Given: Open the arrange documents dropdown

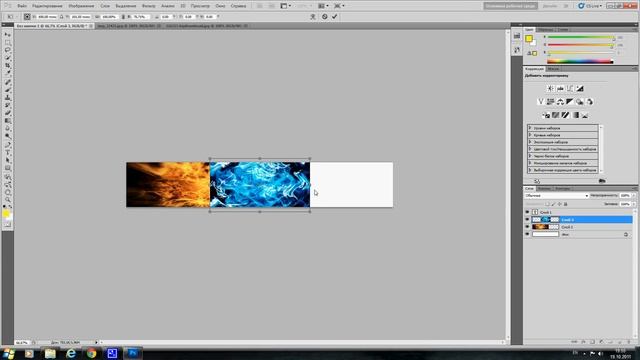Looking at the screenshot, I should 323,6.
